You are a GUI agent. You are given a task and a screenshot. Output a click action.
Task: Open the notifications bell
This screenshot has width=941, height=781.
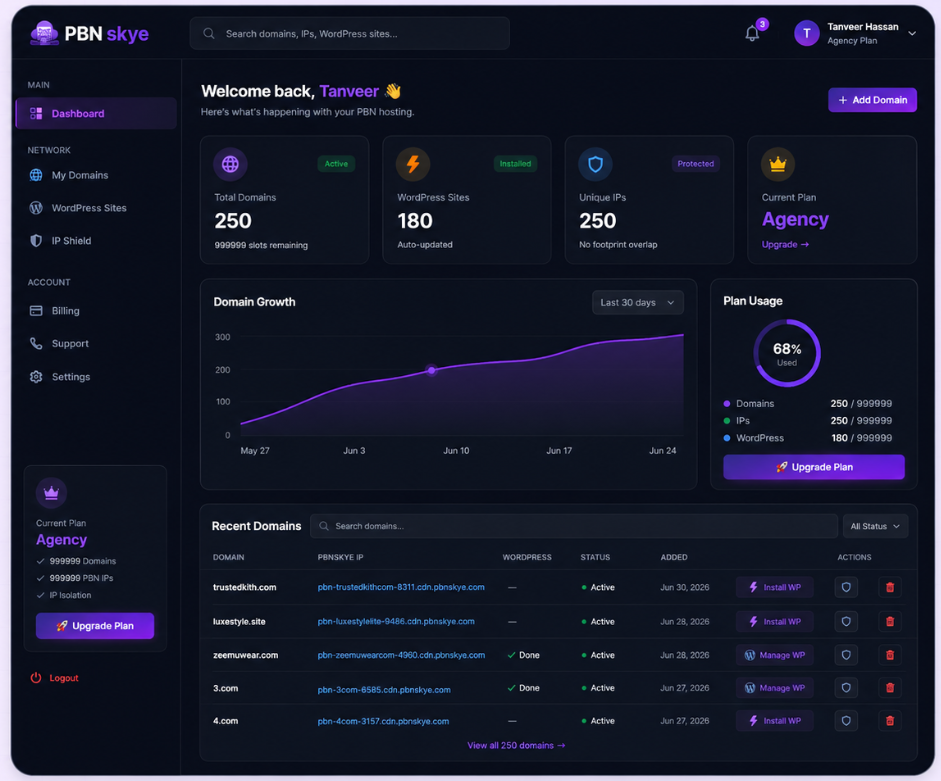click(752, 34)
